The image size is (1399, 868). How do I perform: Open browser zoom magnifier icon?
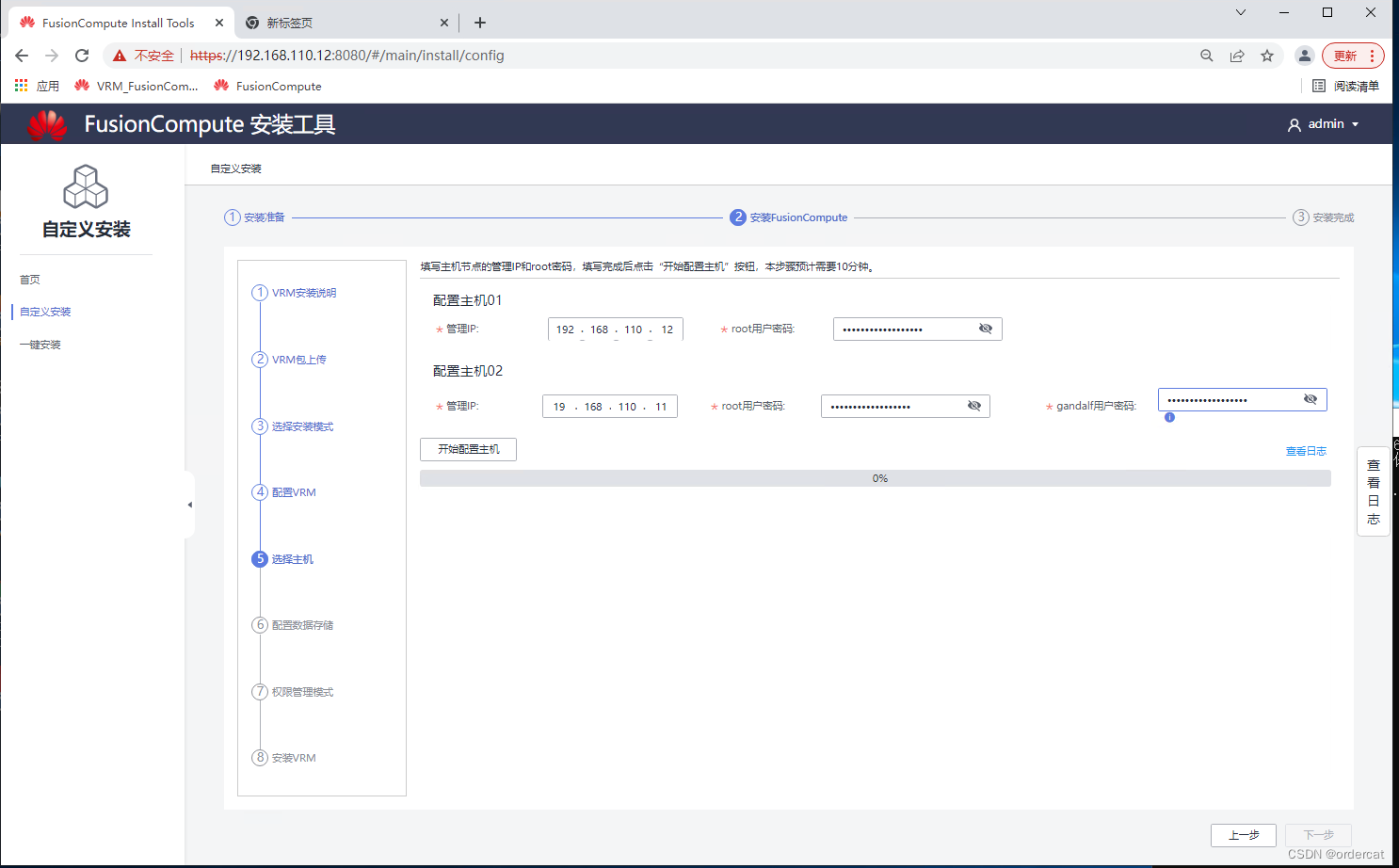(1207, 56)
